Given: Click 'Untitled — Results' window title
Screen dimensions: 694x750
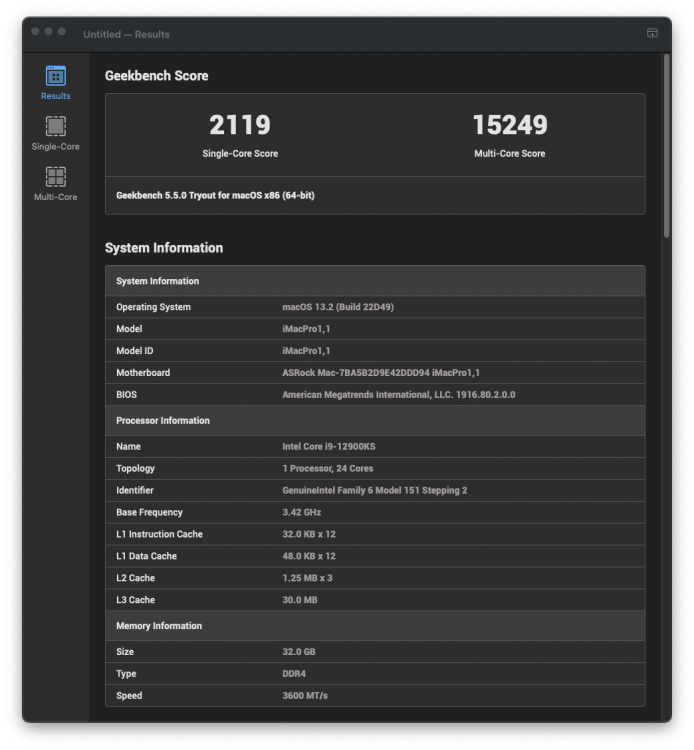Looking at the screenshot, I should tap(126, 34).
